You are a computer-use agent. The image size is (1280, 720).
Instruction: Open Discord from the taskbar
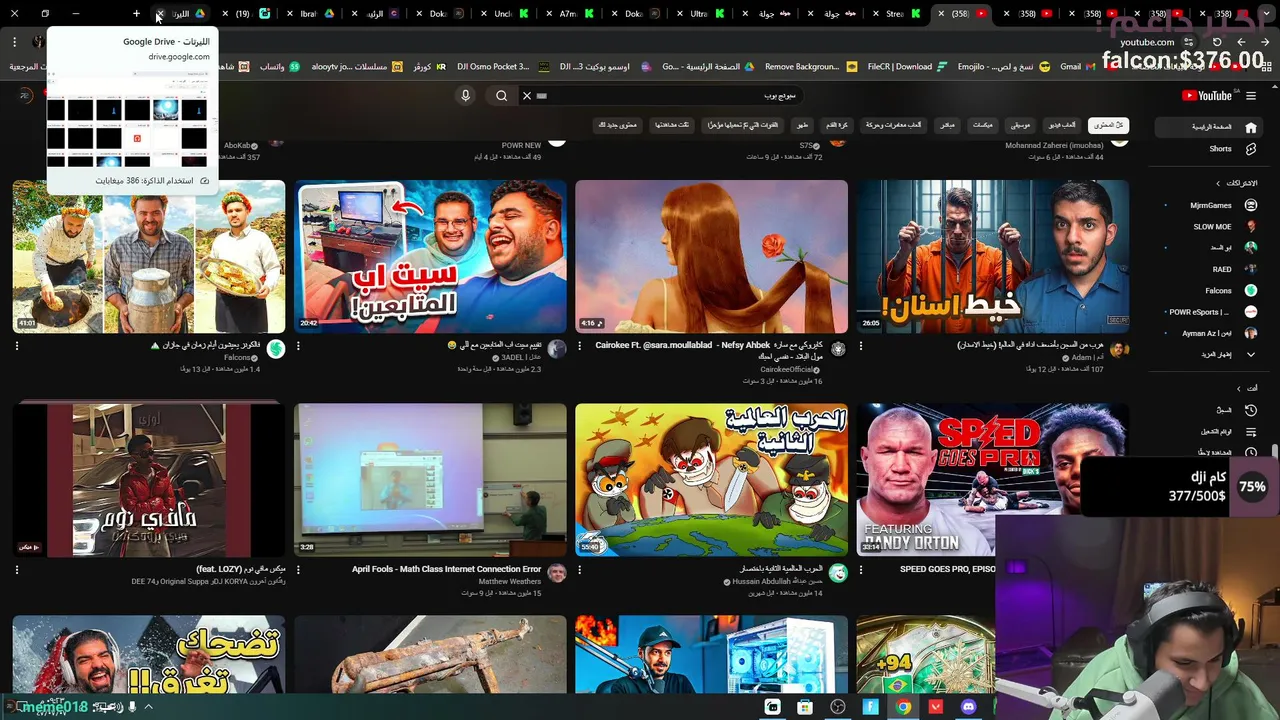pos(968,707)
